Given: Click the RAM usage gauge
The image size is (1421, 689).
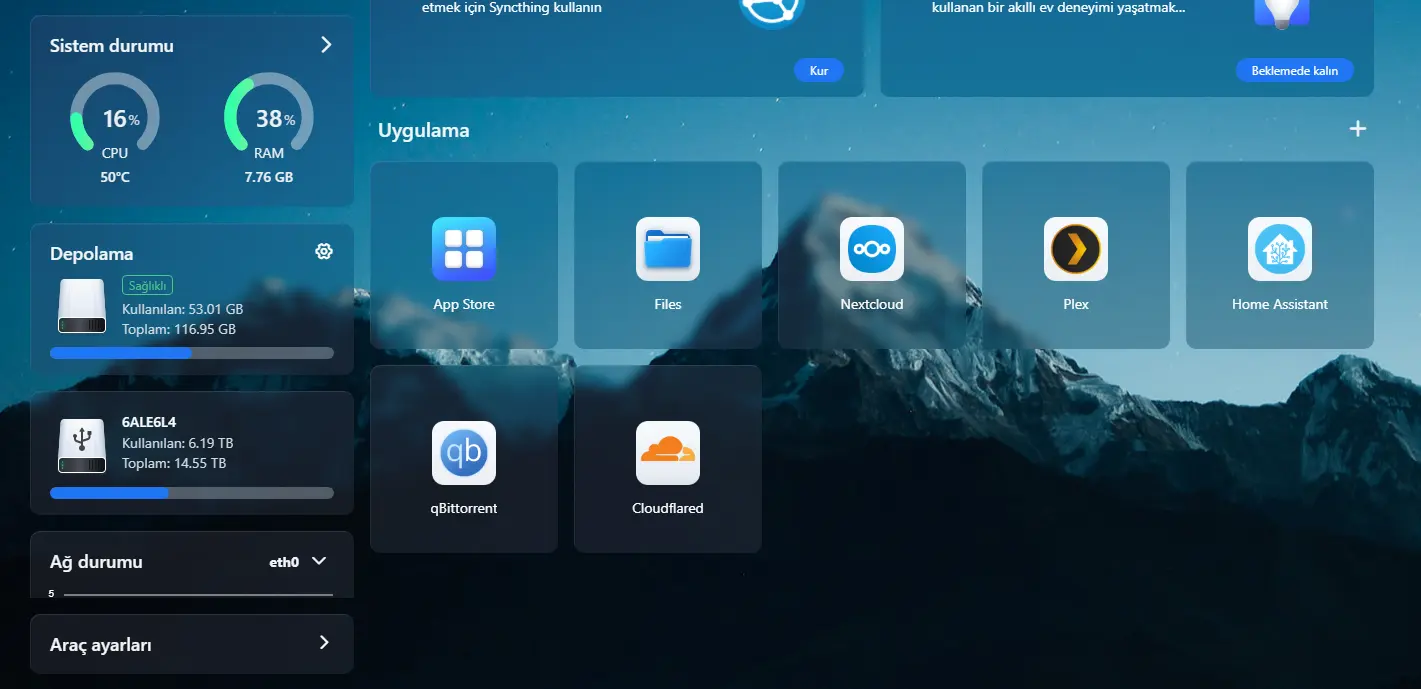Looking at the screenshot, I should [x=269, y=115].
